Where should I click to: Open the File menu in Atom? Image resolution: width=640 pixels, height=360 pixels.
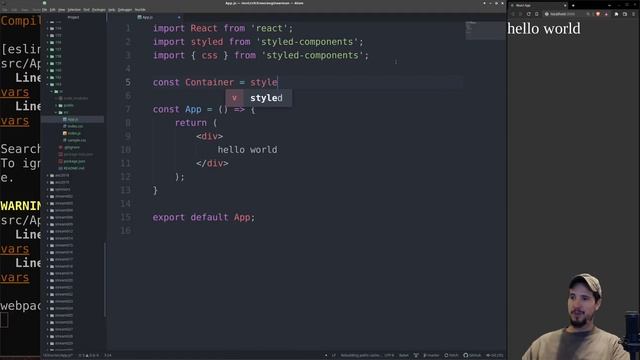tap(44, 10)
